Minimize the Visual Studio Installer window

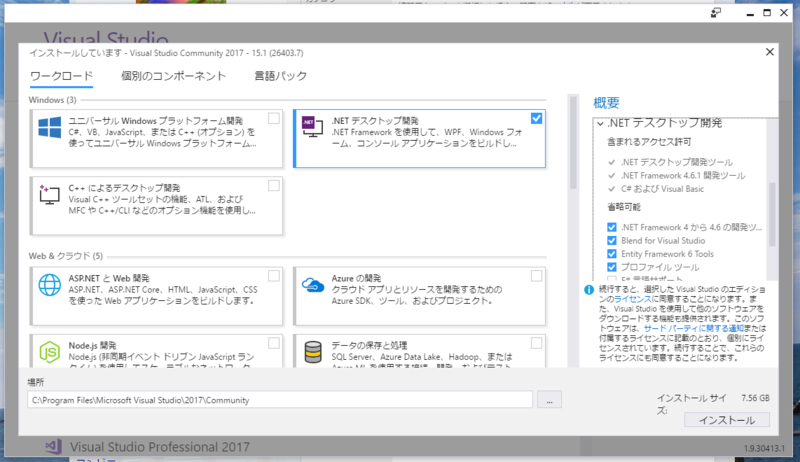749,14
